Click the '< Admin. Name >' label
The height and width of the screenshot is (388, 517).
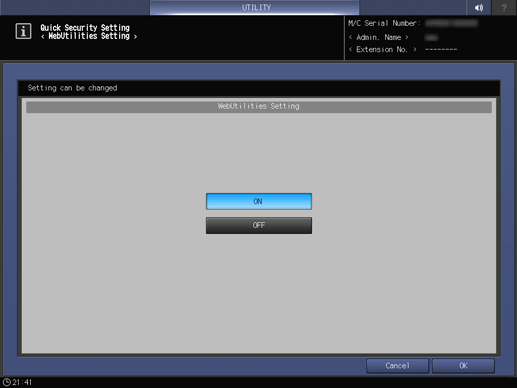(379, 37)
